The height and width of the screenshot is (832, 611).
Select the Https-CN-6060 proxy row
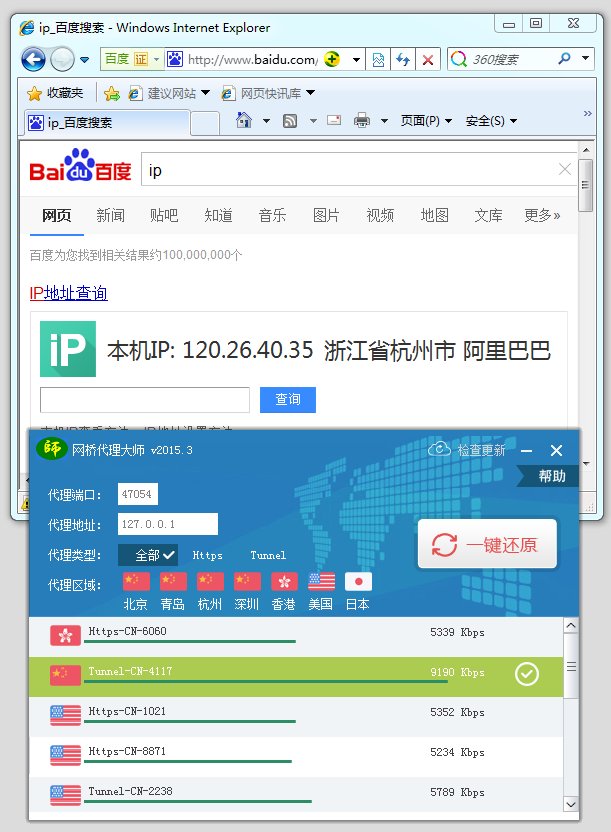coord(296,636)
